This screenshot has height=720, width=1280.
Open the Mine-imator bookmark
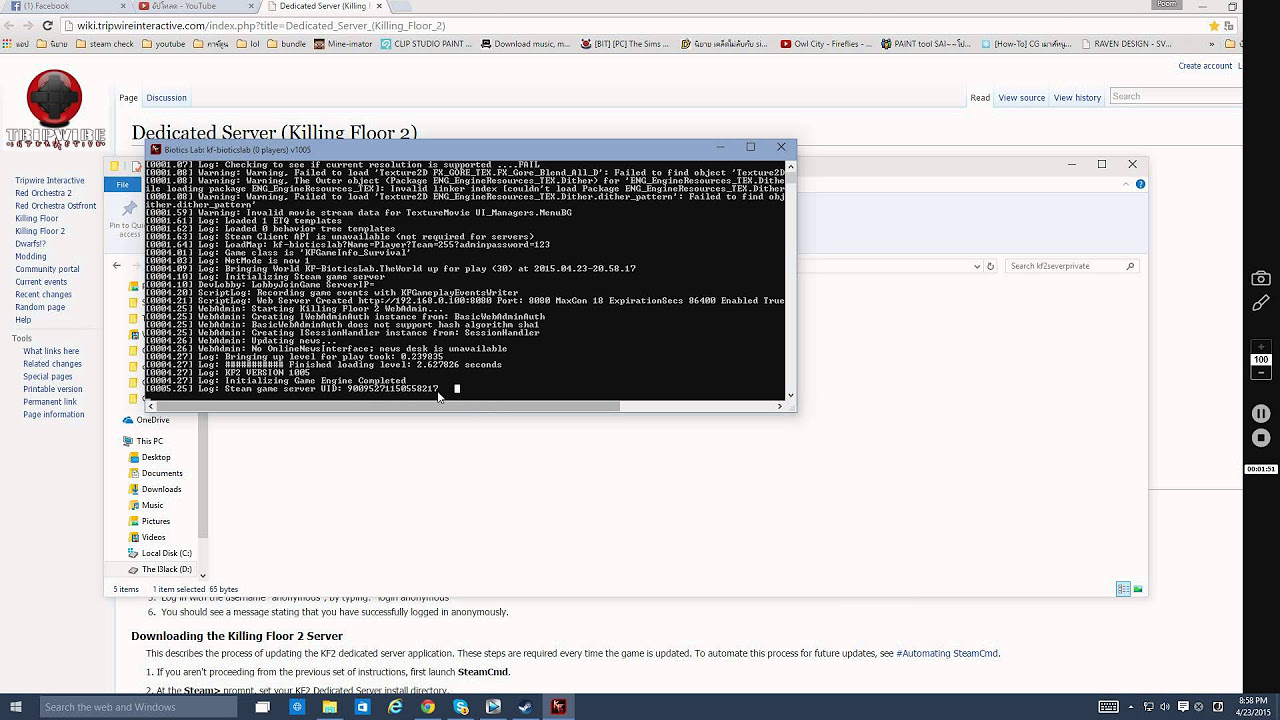[x=343, y=44]
